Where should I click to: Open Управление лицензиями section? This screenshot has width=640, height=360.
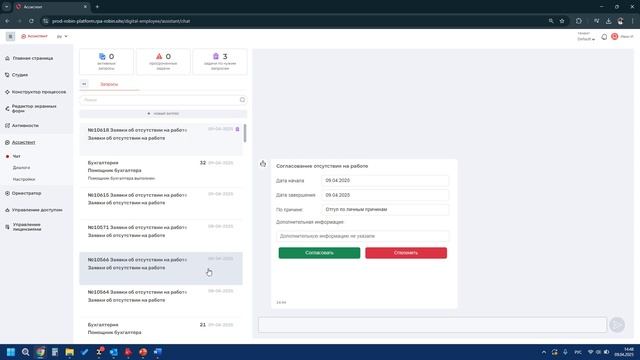click(x=27, y=227)
